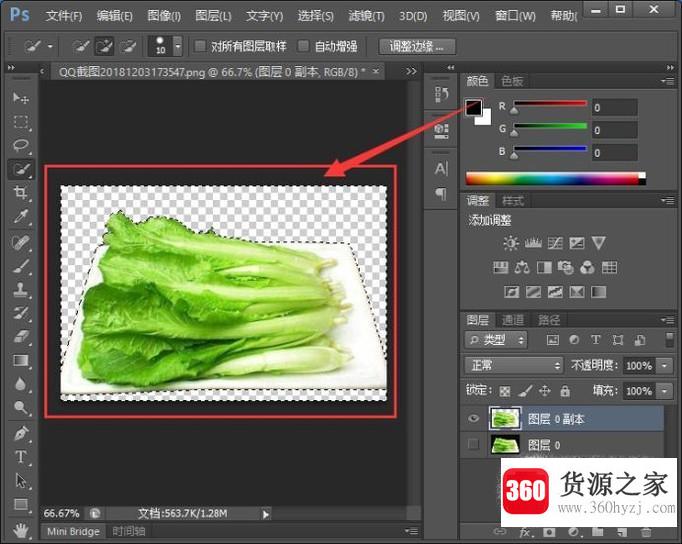682x544 pixels.
Task: Enable 对所有图层取样 checkbox
Action: tap(200, 46)
